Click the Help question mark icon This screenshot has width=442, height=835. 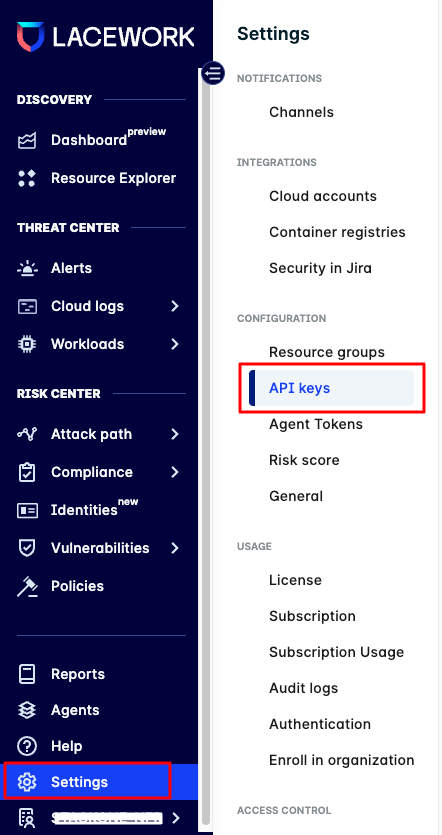pyautogui.click(x=27, y=746)
